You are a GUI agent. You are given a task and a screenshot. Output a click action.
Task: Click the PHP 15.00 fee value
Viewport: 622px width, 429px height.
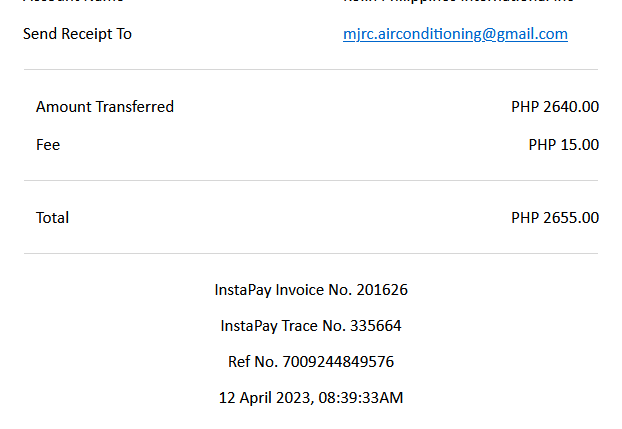pyautogui.click(x=563, y=145)
